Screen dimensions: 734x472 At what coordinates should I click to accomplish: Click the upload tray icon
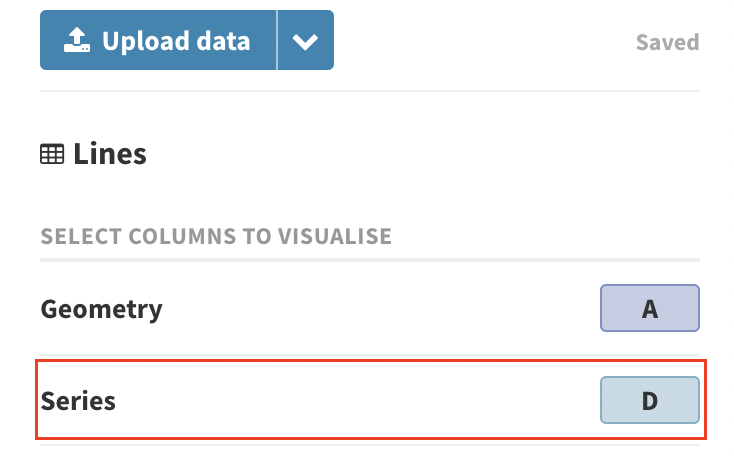tap(77, 40)
